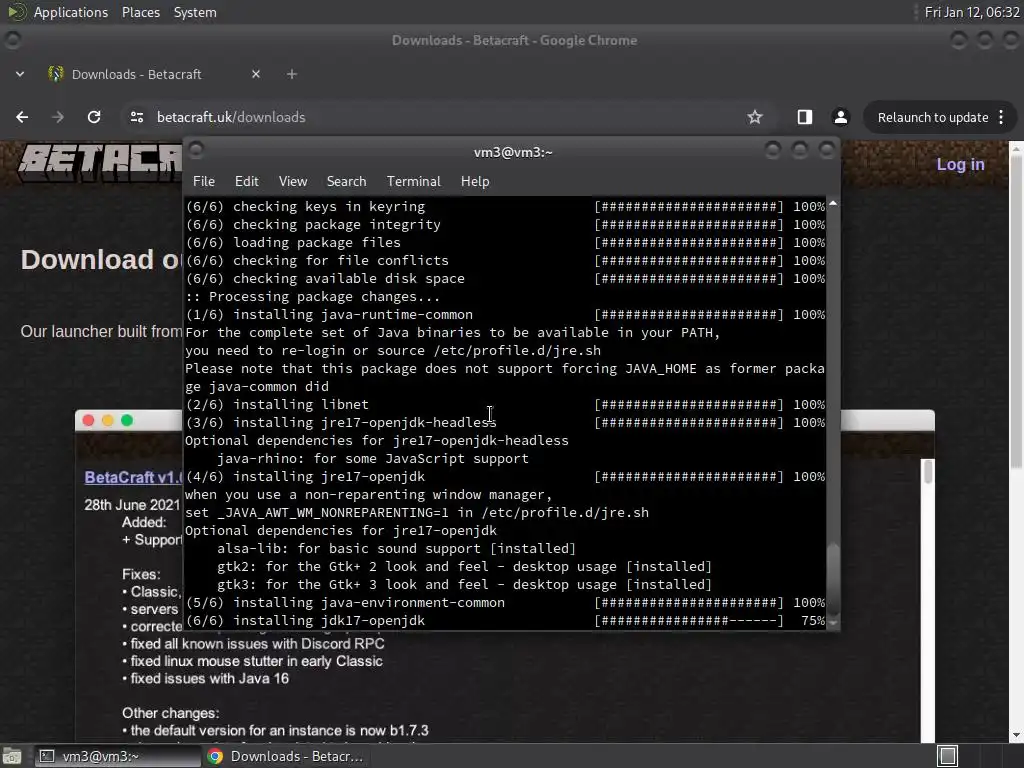Open the Applications menu in top panel
Screen dimensions: 1024x768
[71, 12]
